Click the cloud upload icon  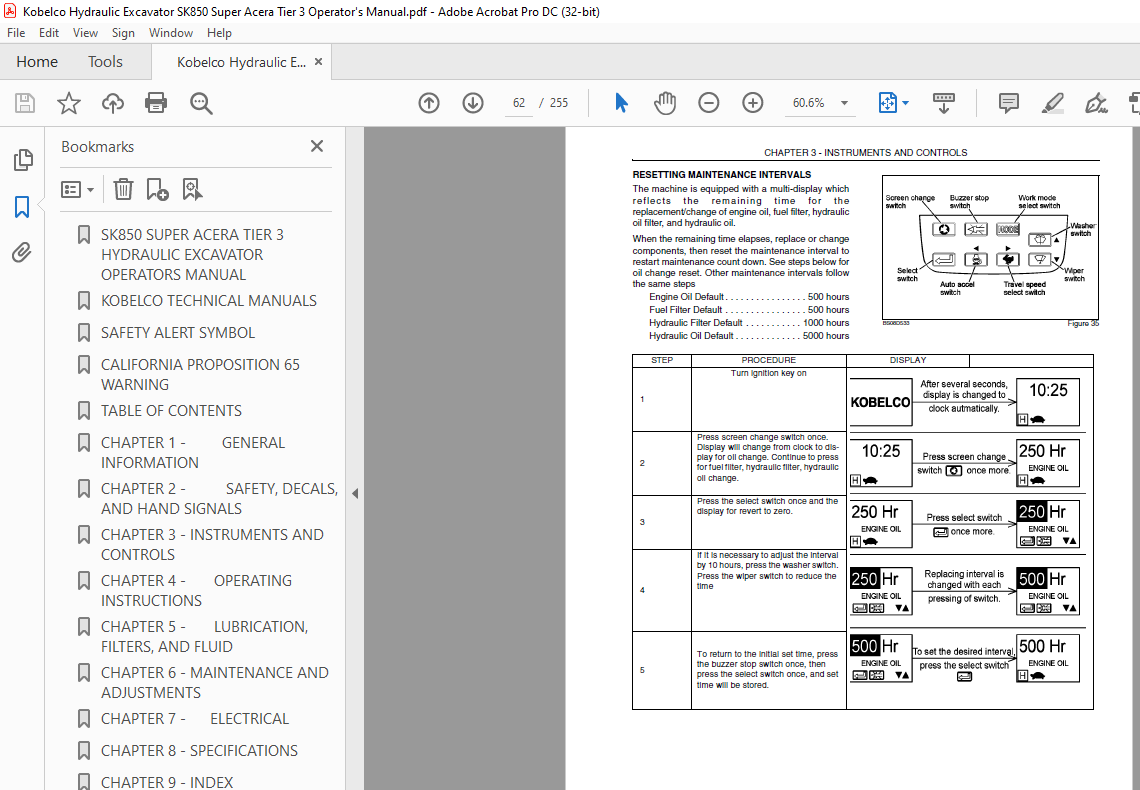(x=113, y=103)
